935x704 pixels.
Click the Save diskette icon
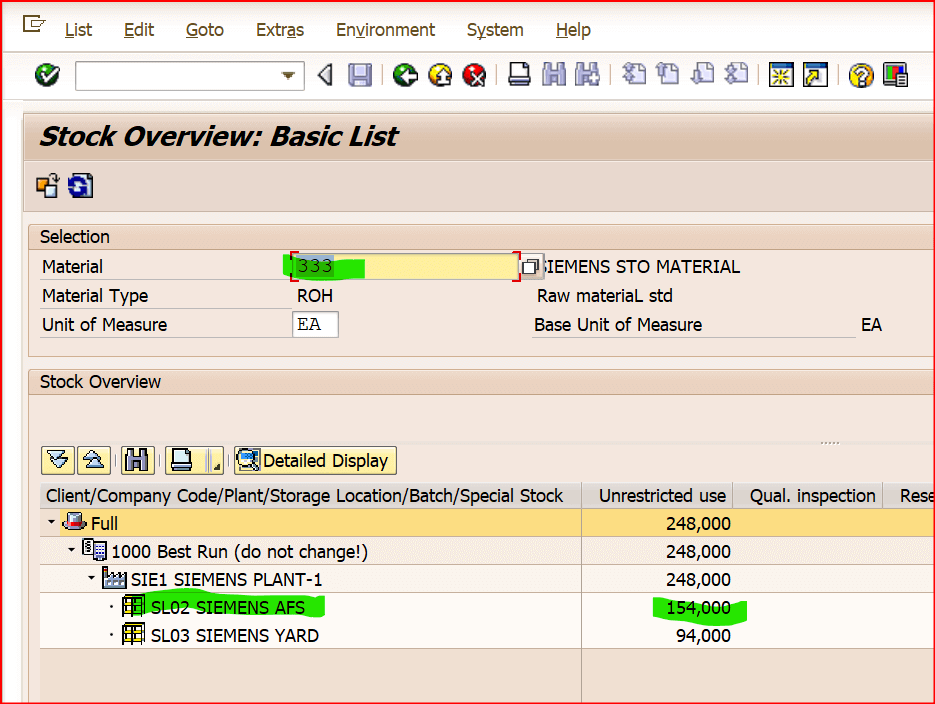[360, 76]
